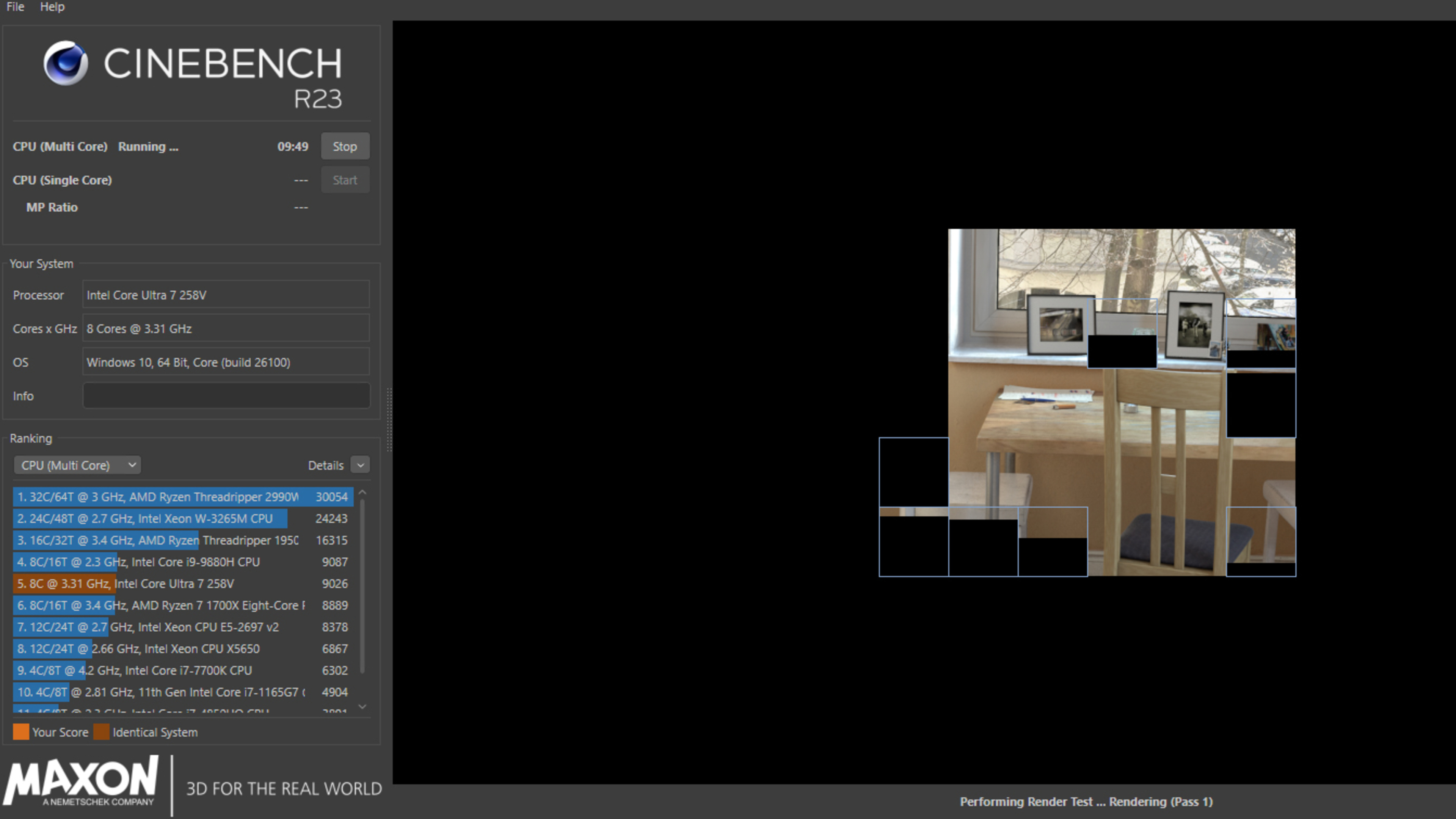Click the Cinebench sphere logo icon
Image resolution: width=1456 pixels, height=819 pixels.
(66, 63)
